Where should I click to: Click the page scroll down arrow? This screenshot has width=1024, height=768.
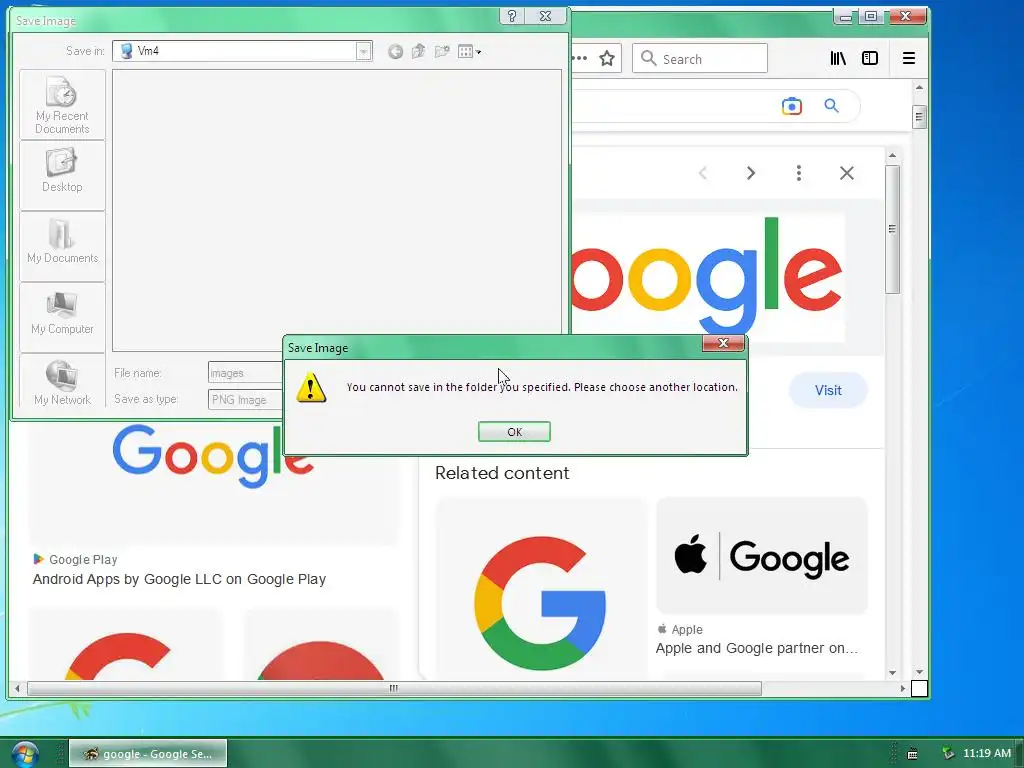point(919,671)
